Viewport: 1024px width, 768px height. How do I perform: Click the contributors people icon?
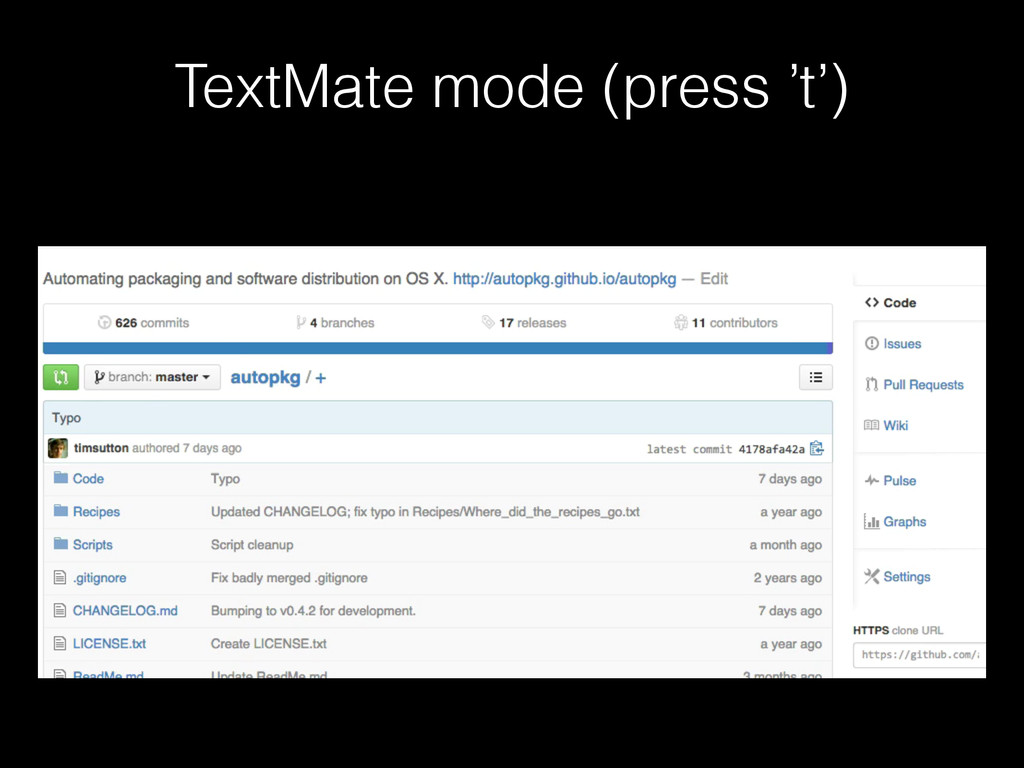[x=681, y=323]
